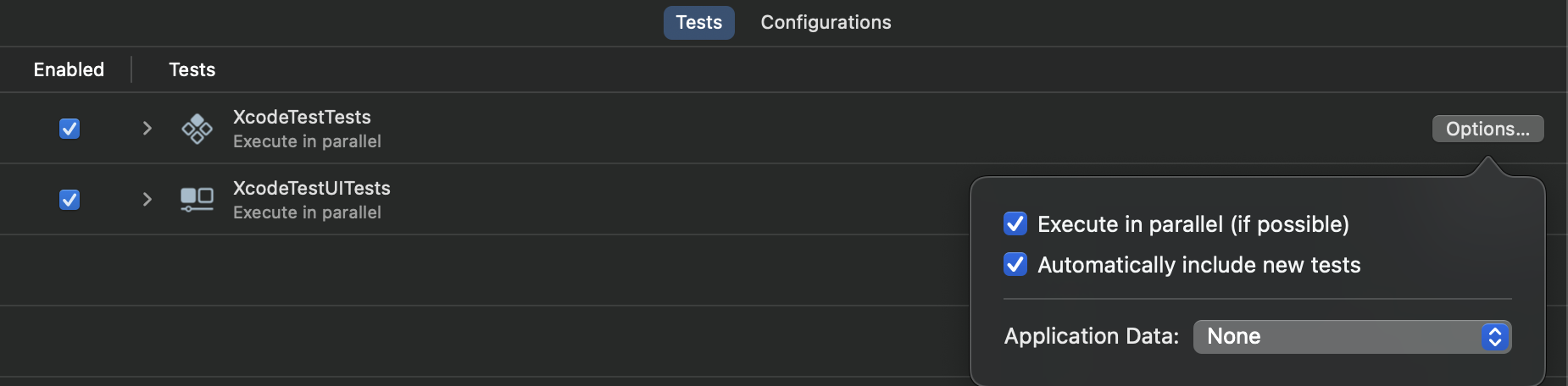The height and width of the screenshot is (386, 1568).
Task: Disable the XcodeTestTests enabled checkbox
Action: point(70,129)
